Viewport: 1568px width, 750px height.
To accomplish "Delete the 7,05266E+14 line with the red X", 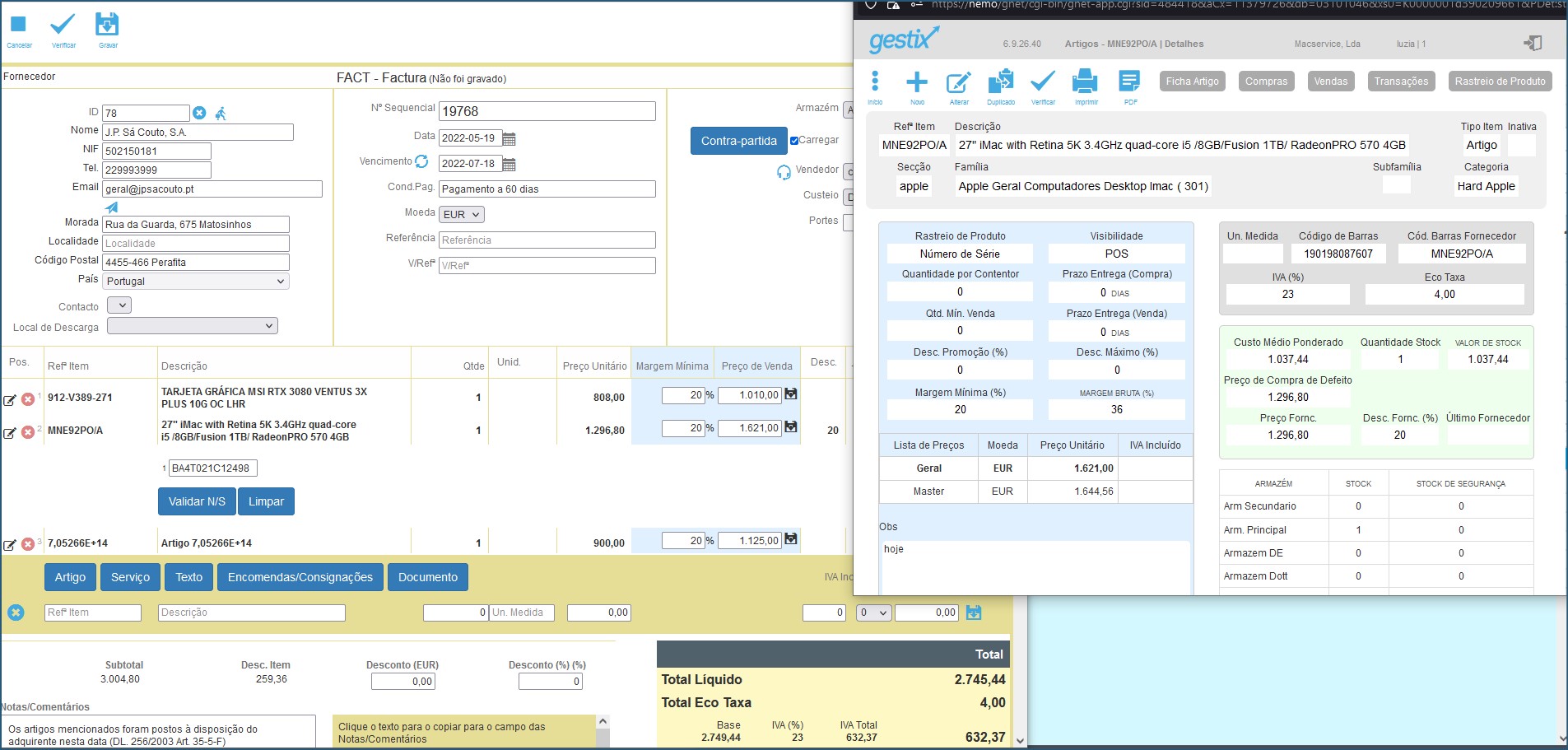I will tap(28, 544).
